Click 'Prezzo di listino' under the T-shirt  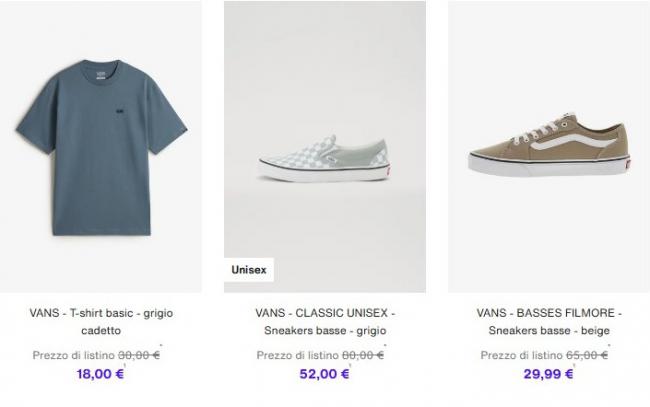73,355
